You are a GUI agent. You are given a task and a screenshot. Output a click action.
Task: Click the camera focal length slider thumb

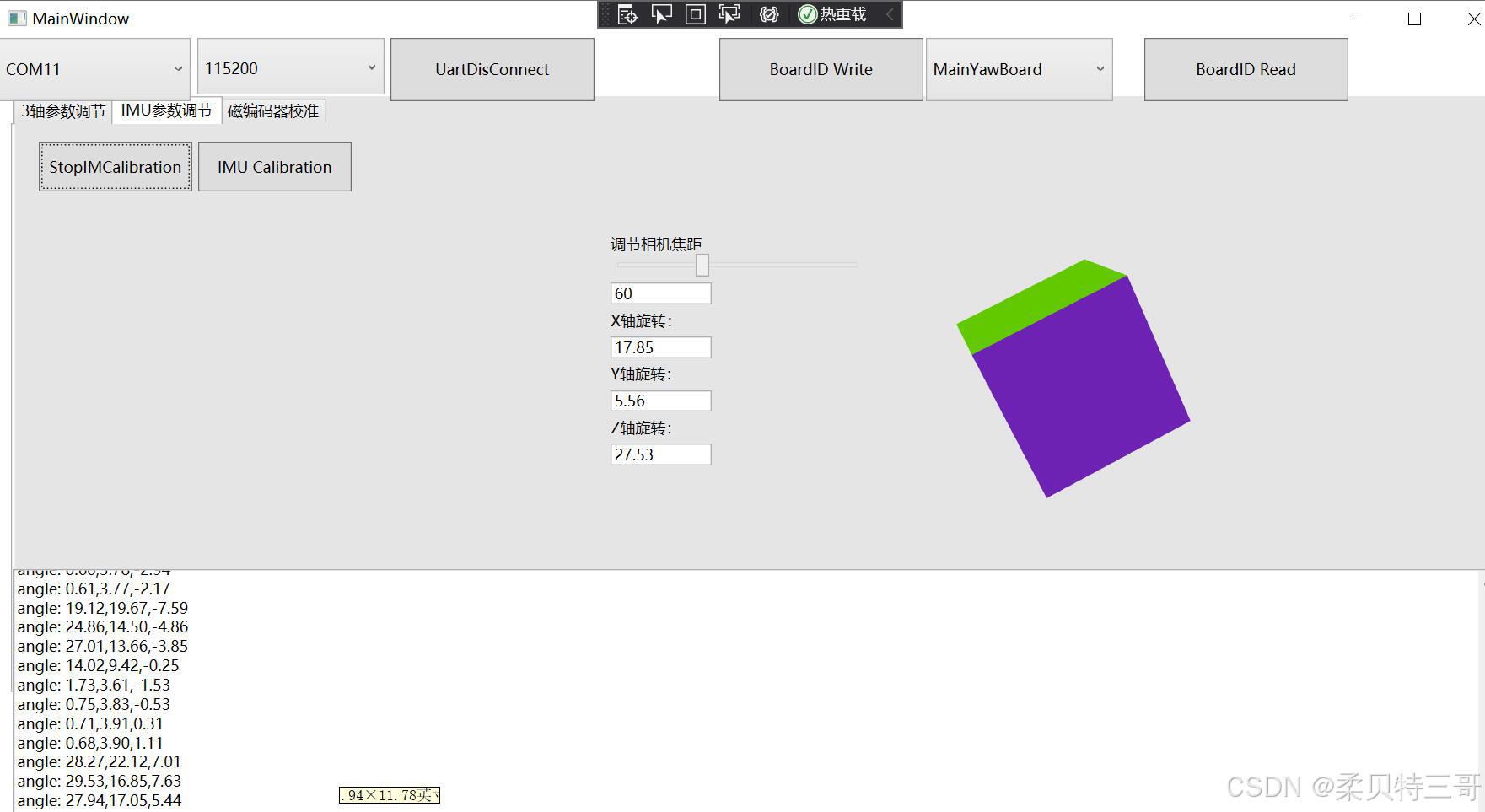click(x=702, y=265)
